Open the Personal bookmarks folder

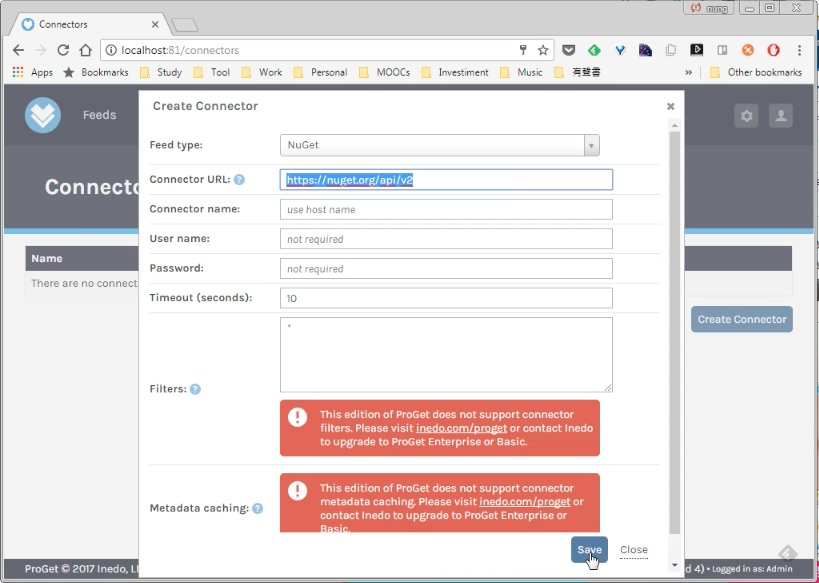321,72
